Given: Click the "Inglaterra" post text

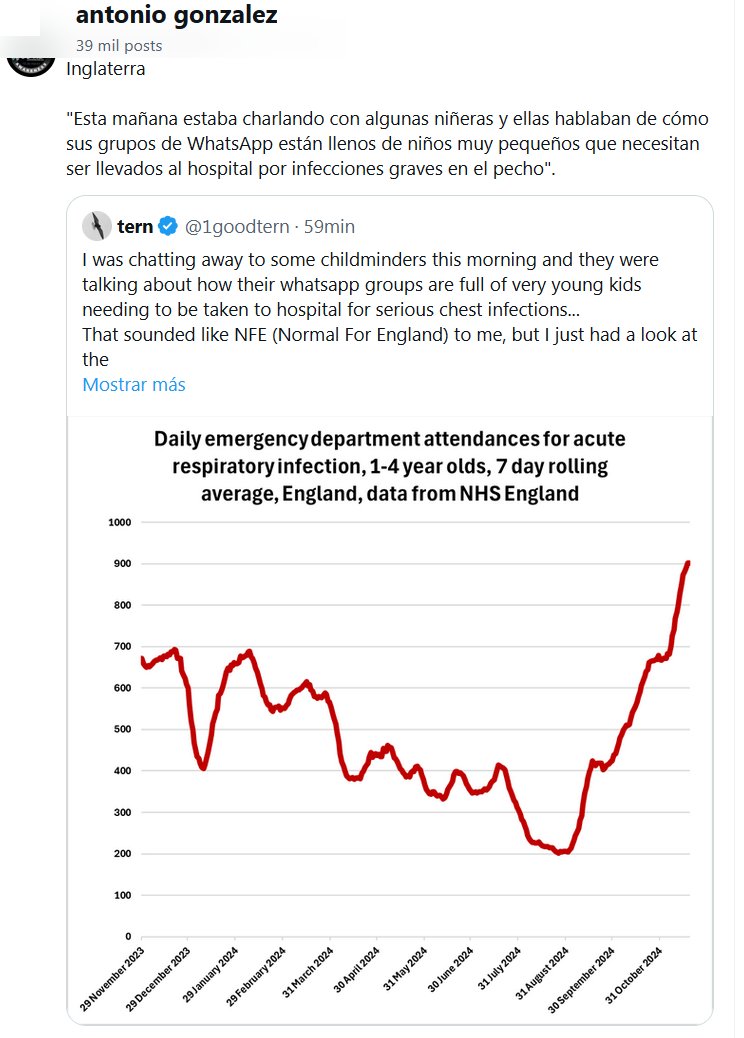Looking at the screenshot, I should click(x=105, y=70).
